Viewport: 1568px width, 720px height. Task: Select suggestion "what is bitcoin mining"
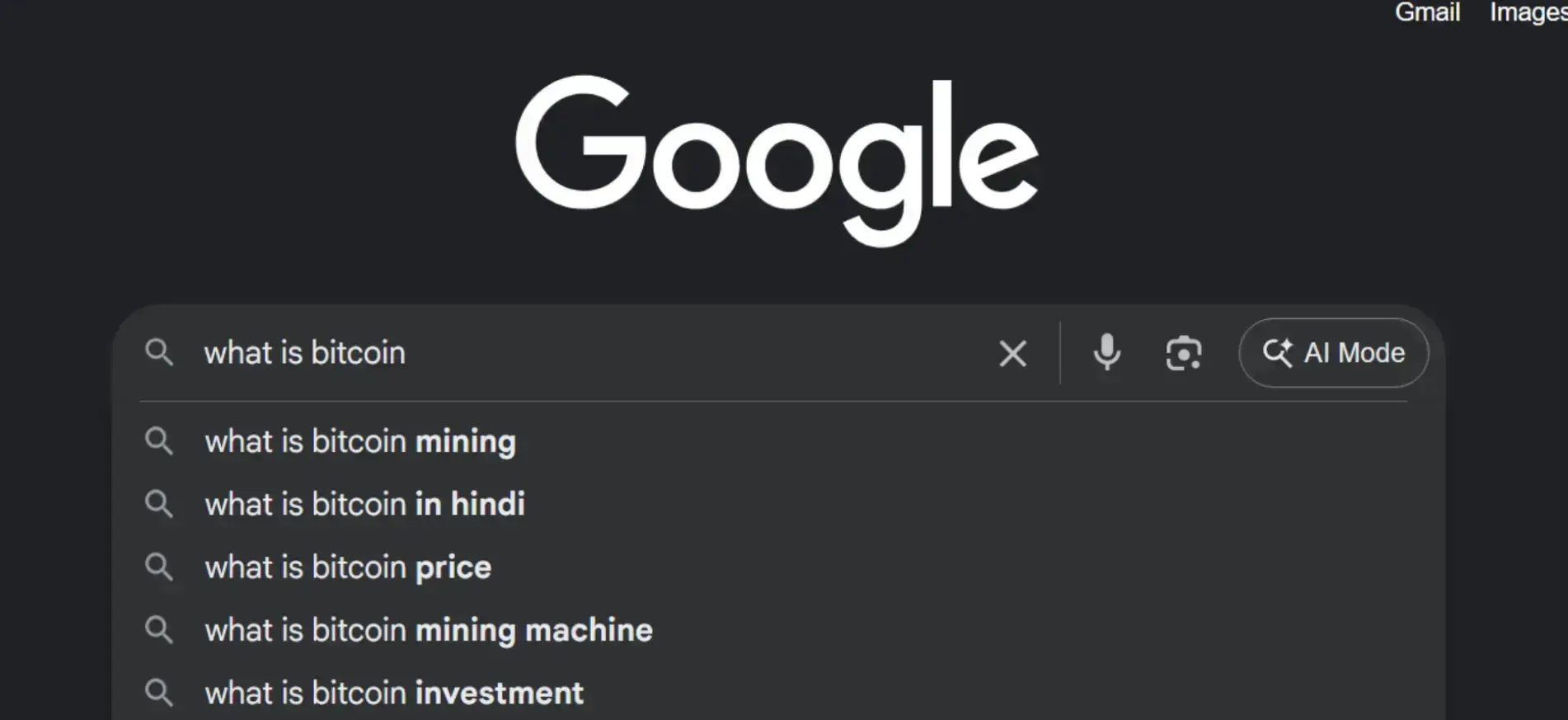pos(360,441)
